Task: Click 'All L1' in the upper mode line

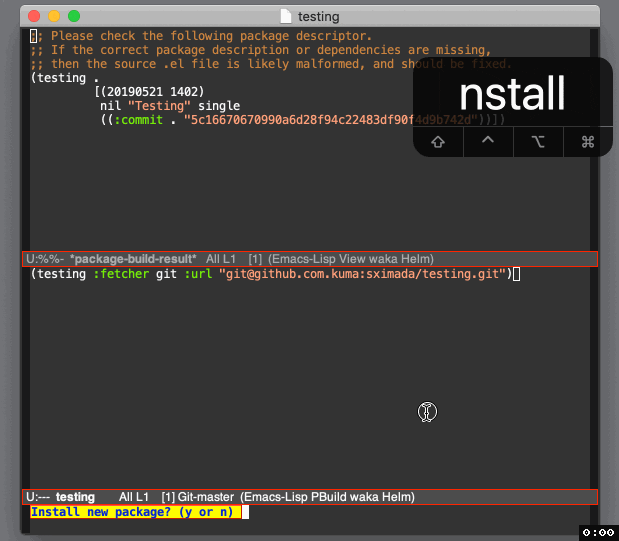Action: [221, 259]
